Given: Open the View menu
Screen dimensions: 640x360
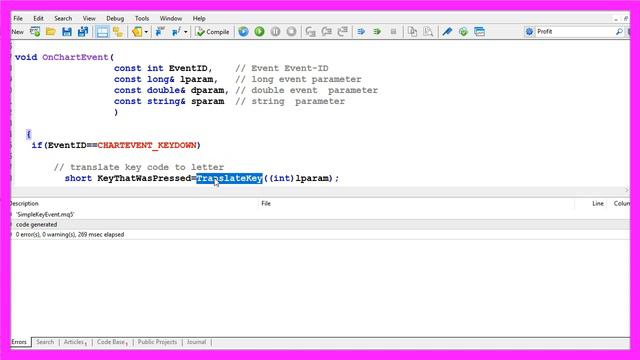Looking at the screenshot, I should point(89,18).
